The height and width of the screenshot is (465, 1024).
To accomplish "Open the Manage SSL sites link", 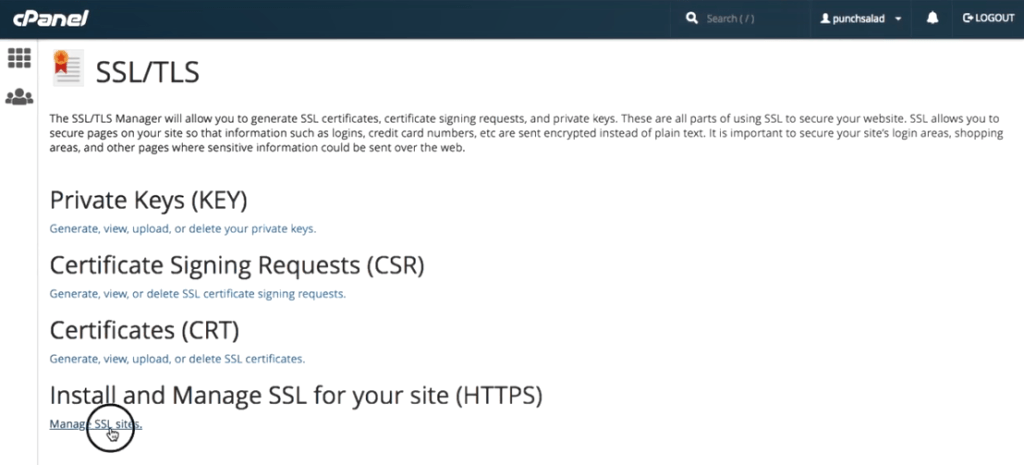I will click(95, 424).
